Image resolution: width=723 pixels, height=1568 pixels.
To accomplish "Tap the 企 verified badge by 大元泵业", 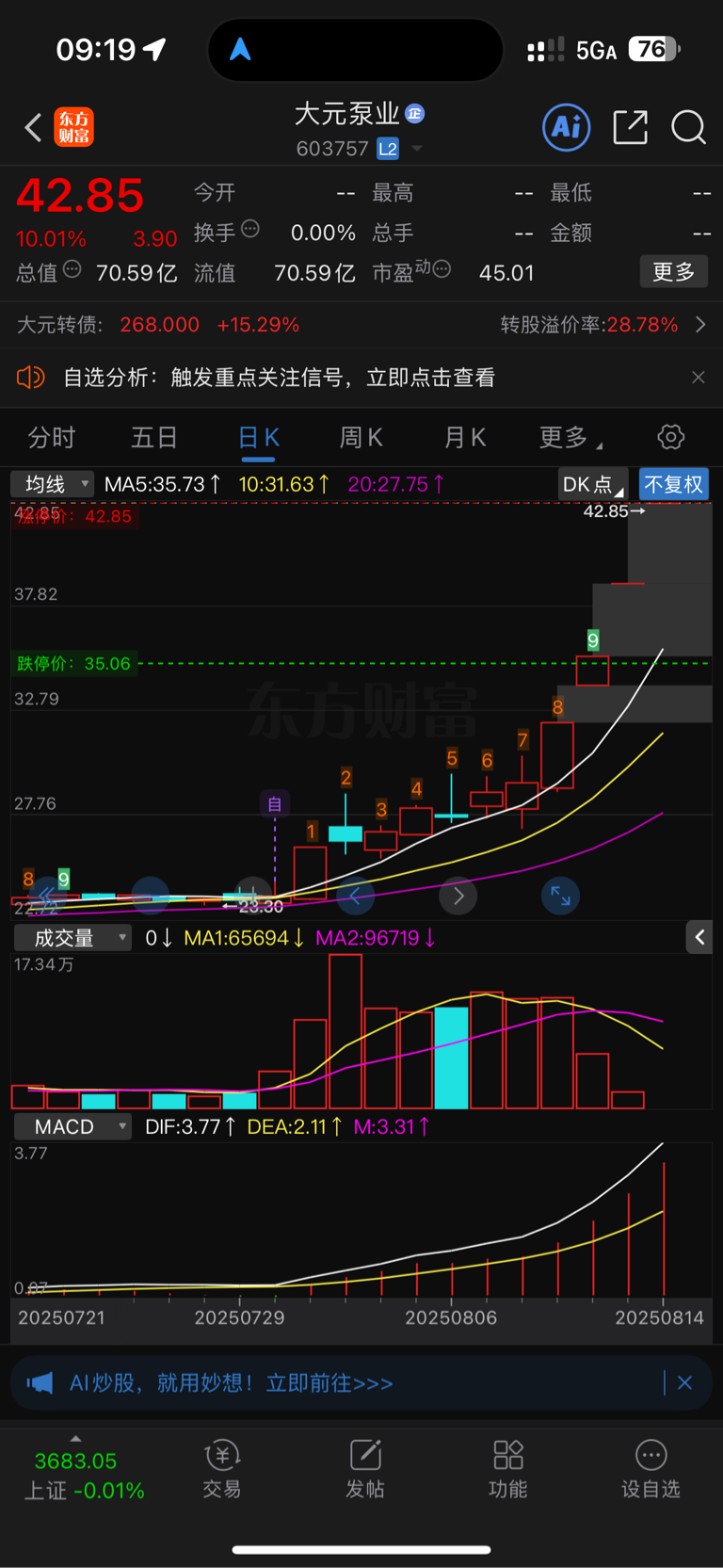I will click(x=415, y=114).
